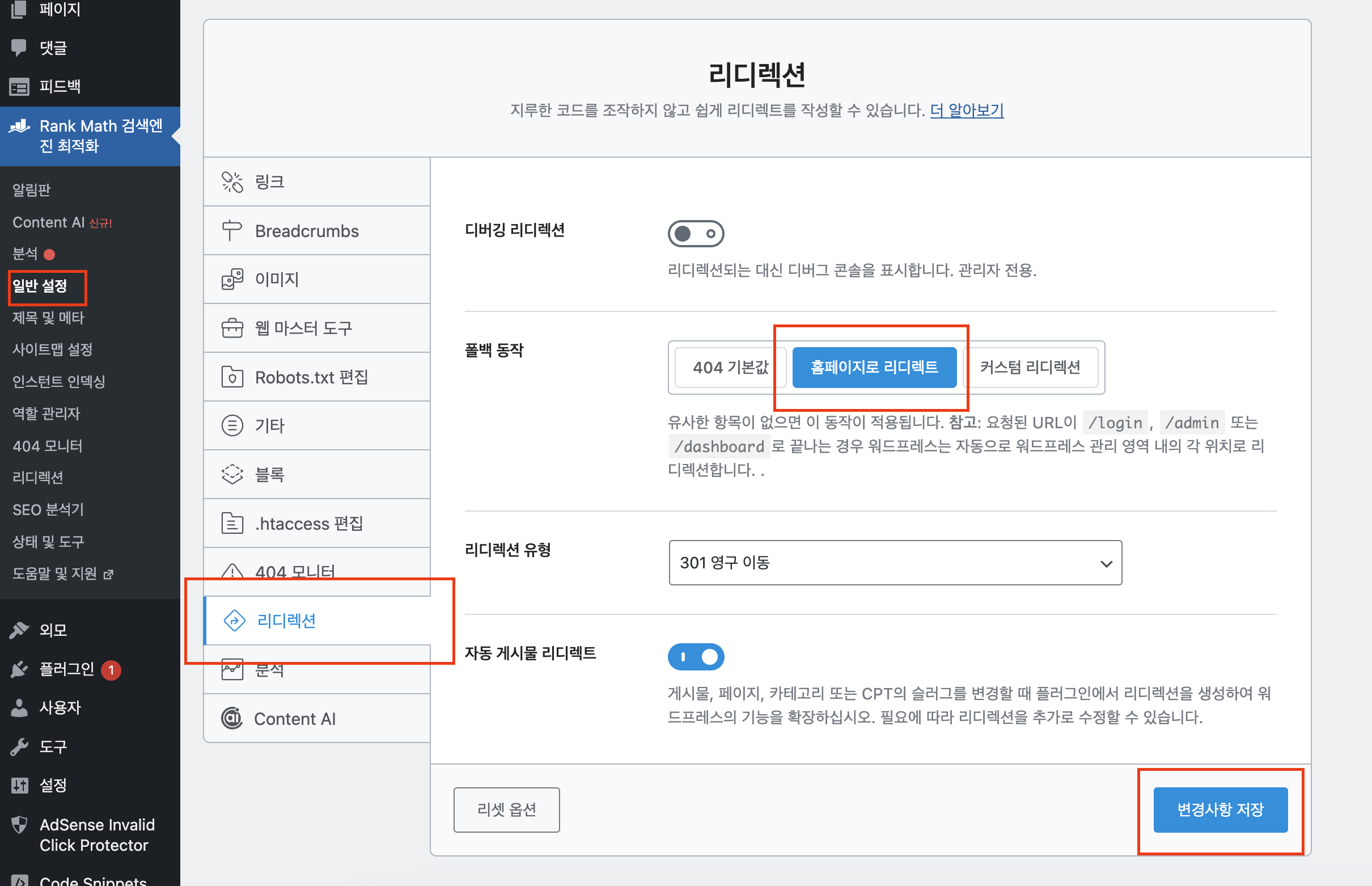This screenshot has width=1372, height=886.
Task: Select 404 기본값 fallback option
Action: click(x=730, y=367)
